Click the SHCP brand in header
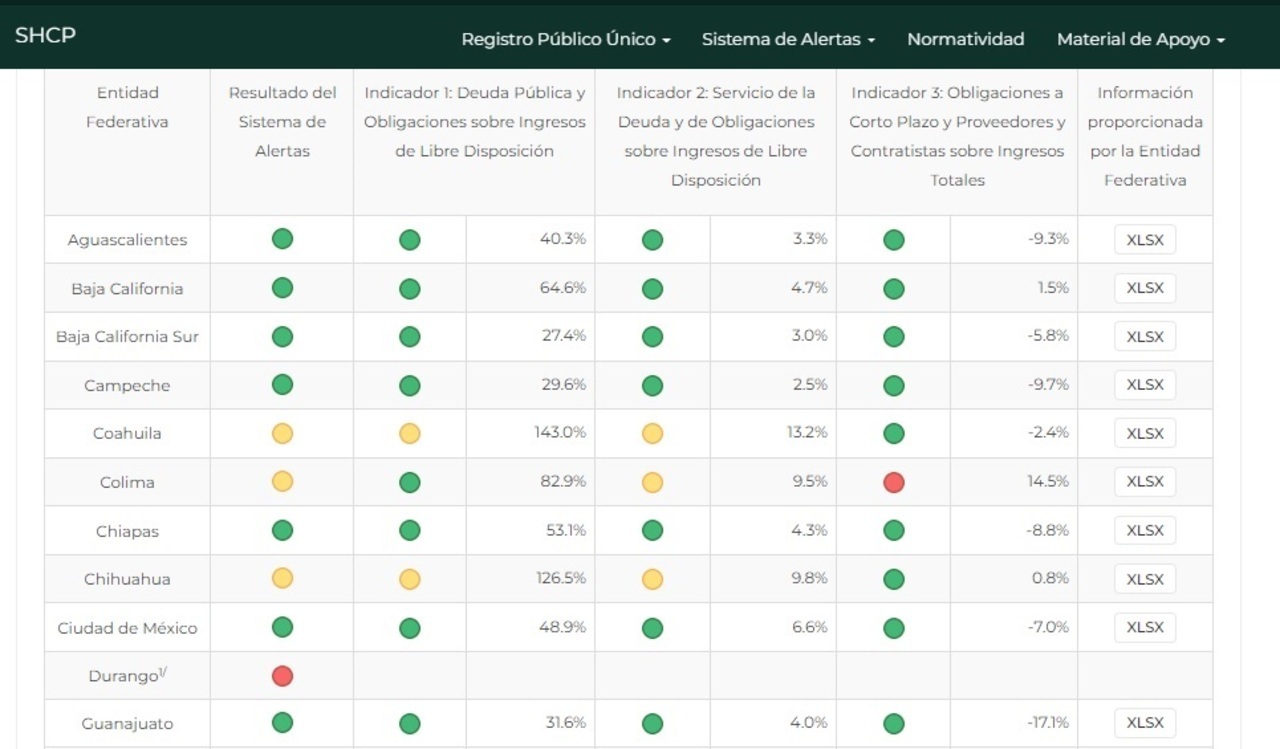 point(45,35)
